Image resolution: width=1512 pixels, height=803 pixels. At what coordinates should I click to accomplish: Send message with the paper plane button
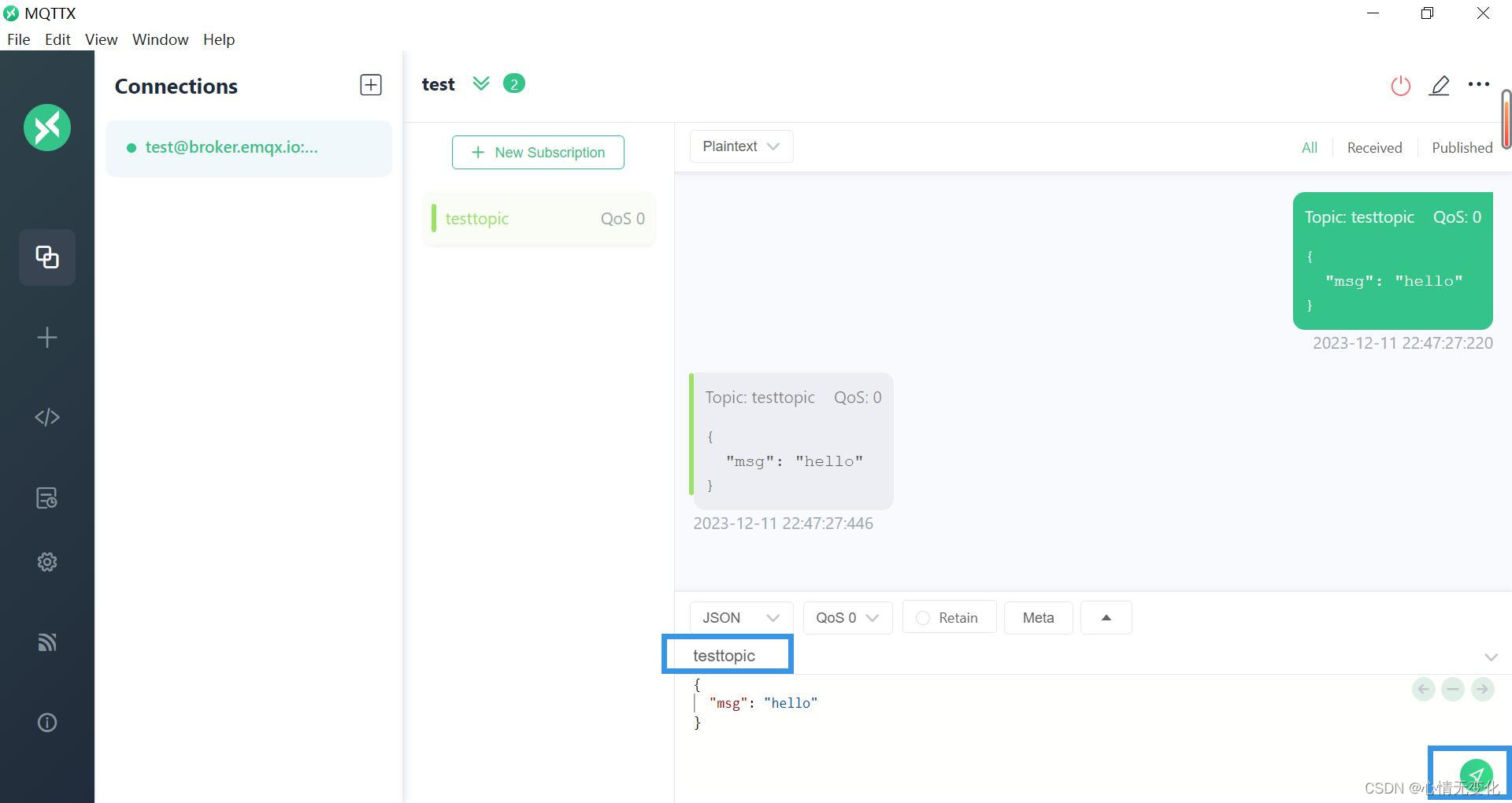[x=1476, y=775]
